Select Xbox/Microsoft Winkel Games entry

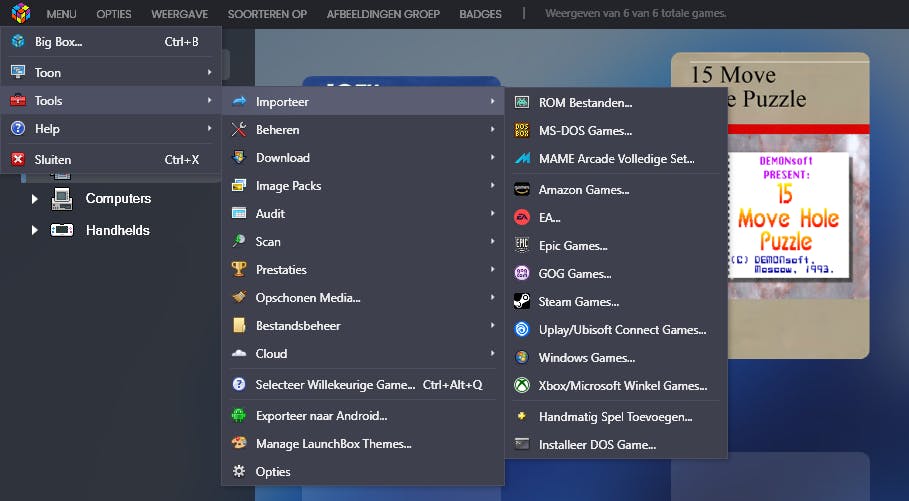coord(616,385)
